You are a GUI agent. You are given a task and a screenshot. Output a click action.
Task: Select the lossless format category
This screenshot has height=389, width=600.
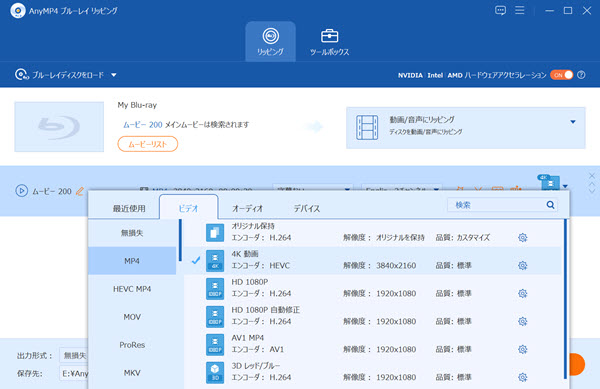[132, 233]
